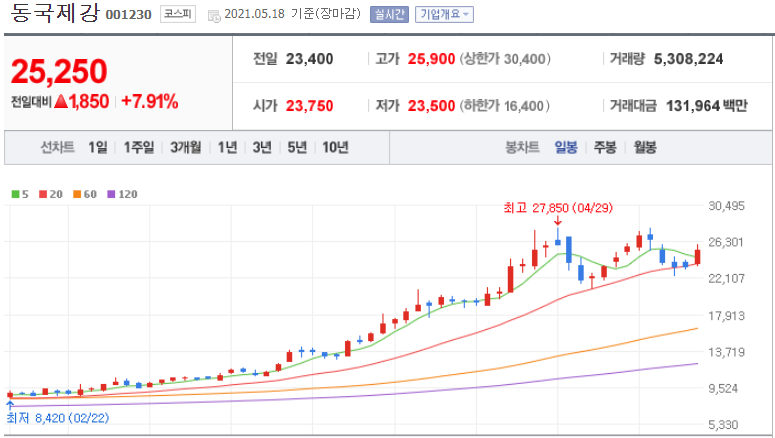
Task: Click the 거래량 value 5,308,224
Action: click(689, 59)
